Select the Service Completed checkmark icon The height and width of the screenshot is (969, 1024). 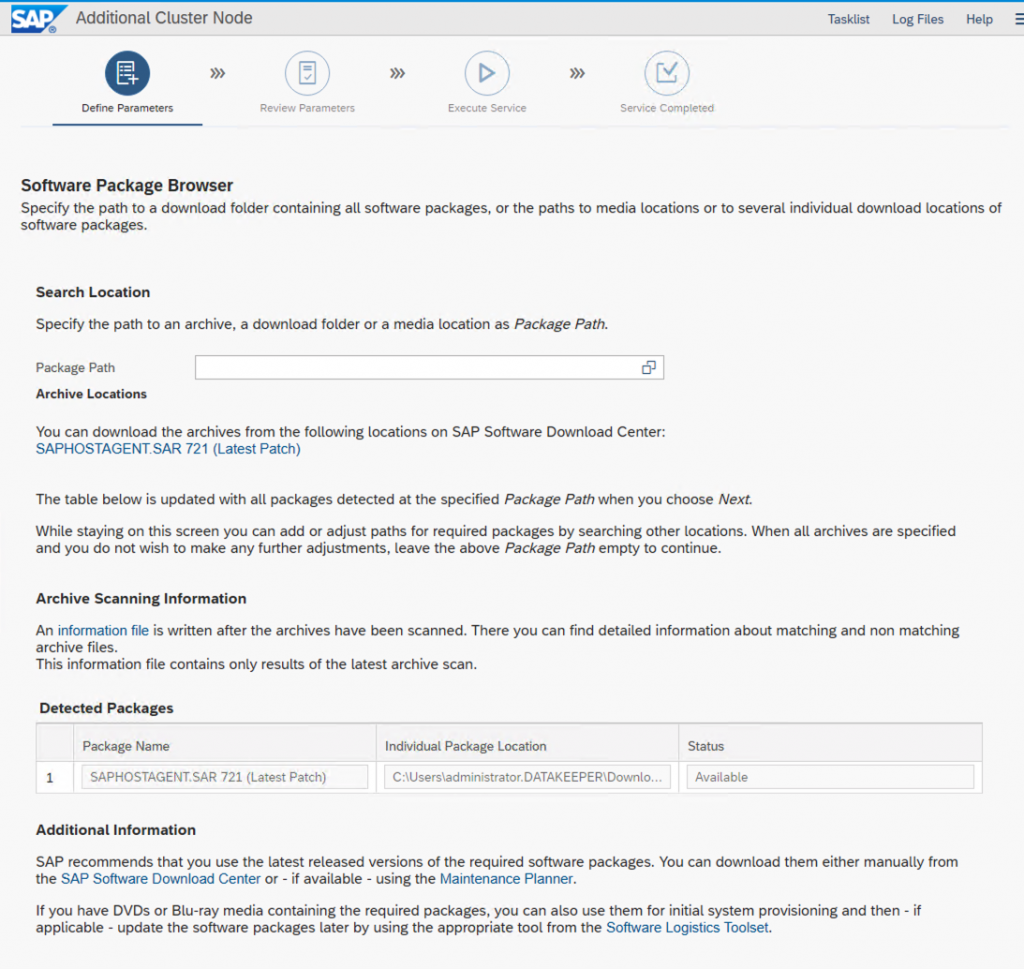(x=667, y=73)
